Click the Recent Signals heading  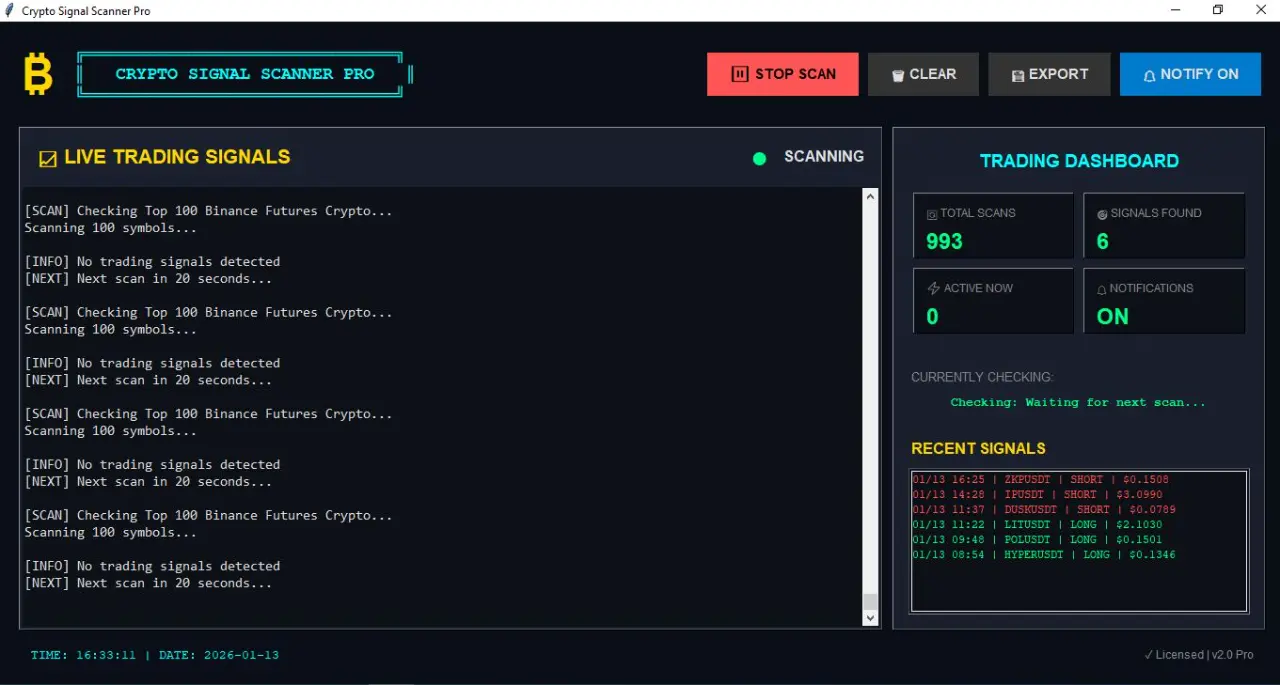click(978, 449)
